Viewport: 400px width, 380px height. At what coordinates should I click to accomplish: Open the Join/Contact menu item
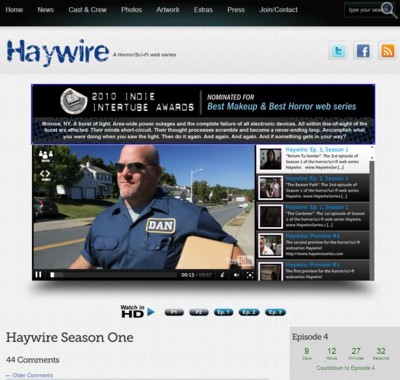point(278,10)
